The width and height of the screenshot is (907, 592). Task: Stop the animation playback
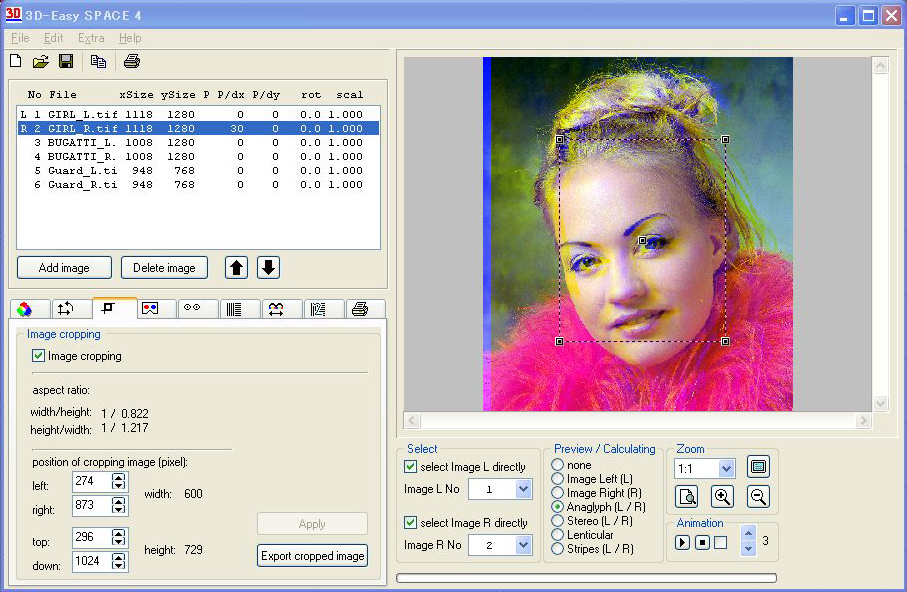702,543
